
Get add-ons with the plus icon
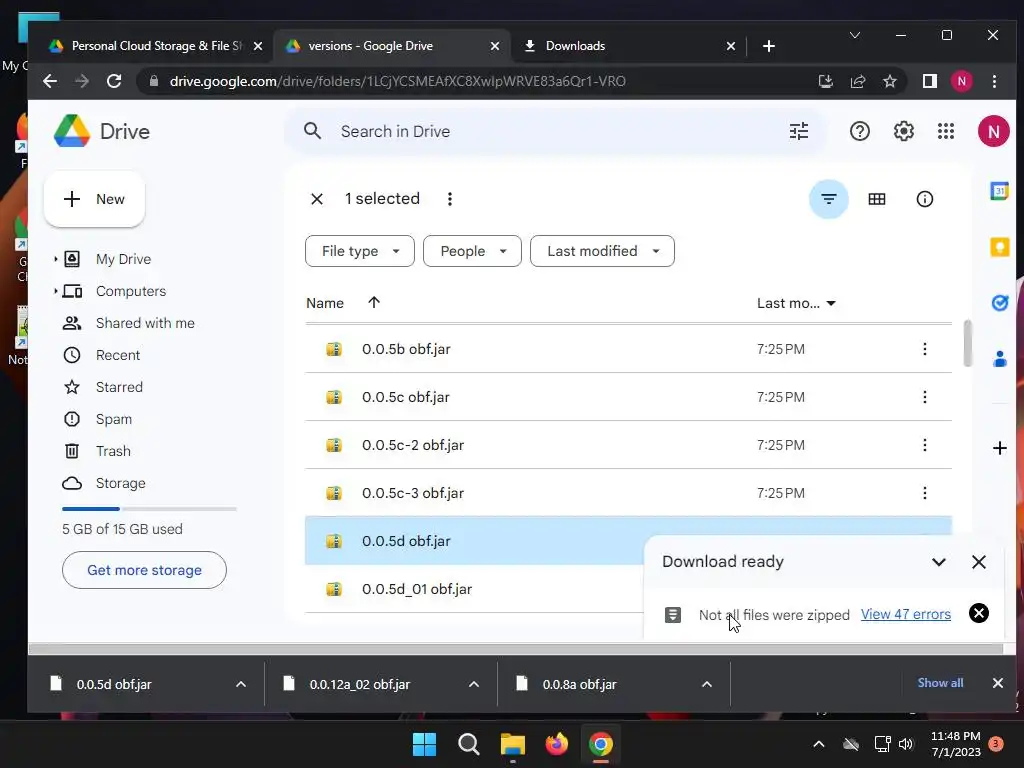pos(999,448)
